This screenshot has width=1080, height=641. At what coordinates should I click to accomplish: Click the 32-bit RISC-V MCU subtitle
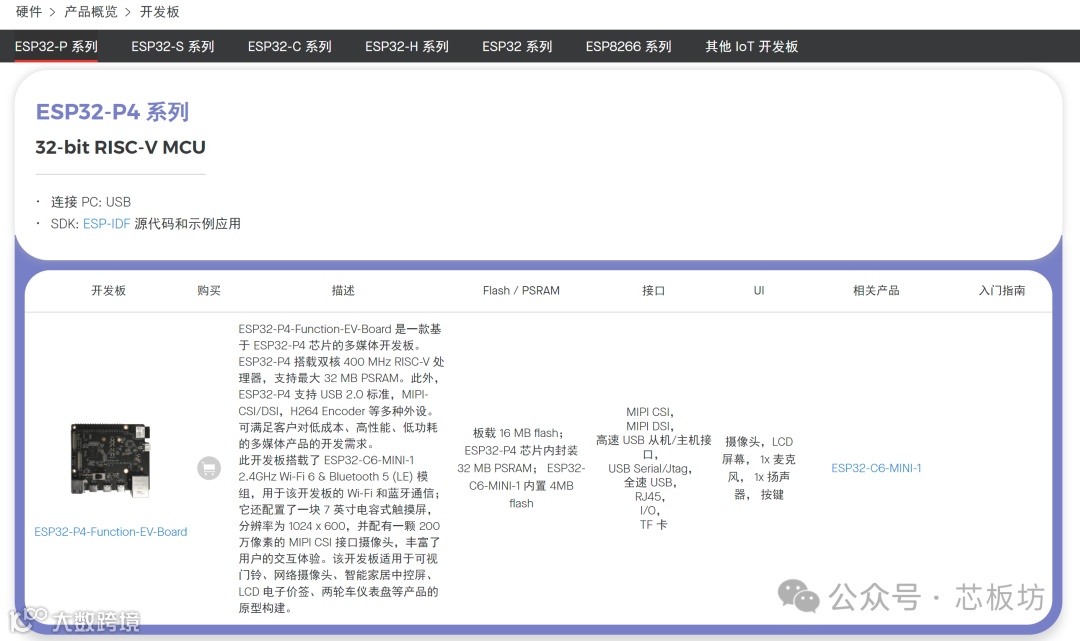(121, 147)
